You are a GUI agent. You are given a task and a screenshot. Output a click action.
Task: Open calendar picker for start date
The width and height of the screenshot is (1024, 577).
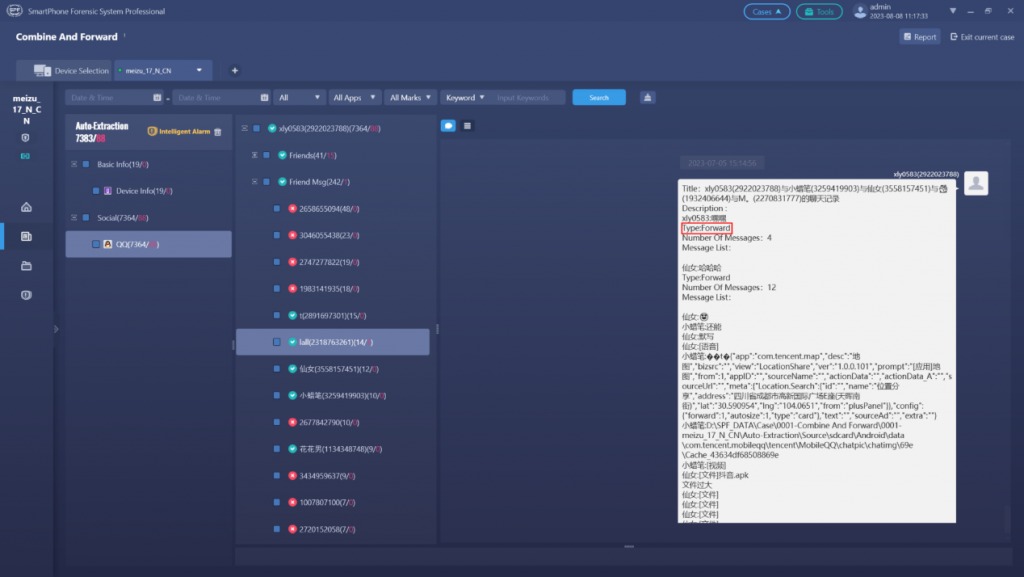[x=157, y=98]
